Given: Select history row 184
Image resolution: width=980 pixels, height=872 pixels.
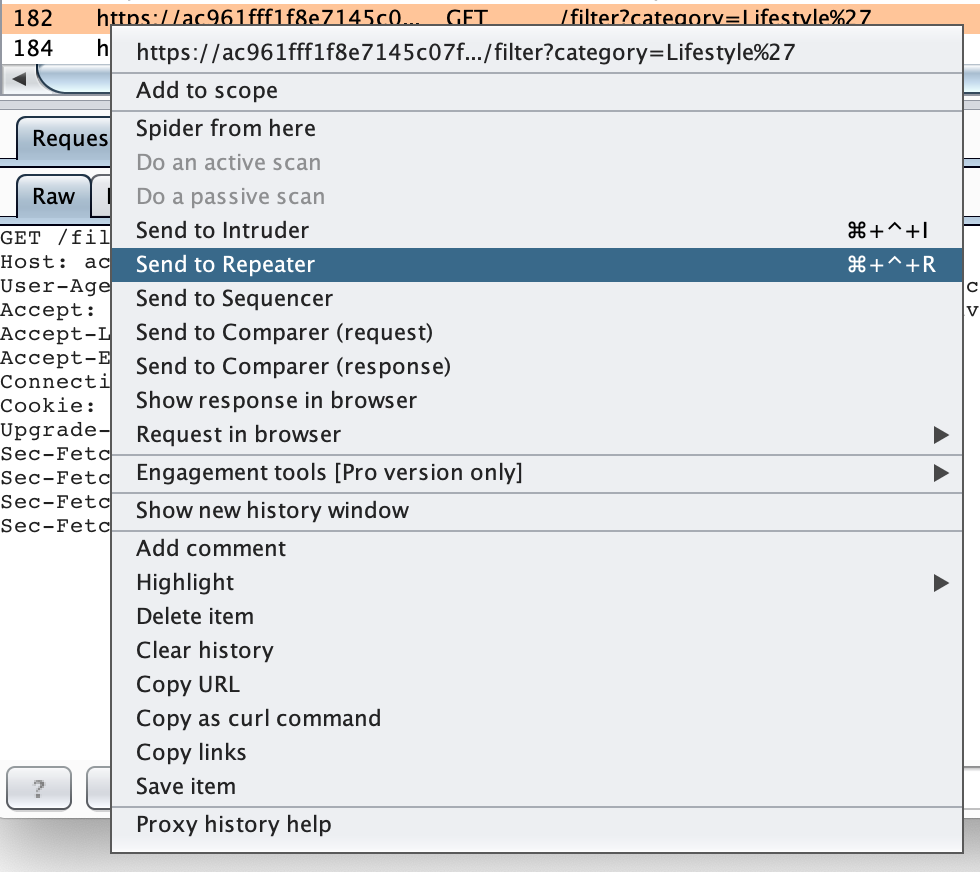Looking at the screenshot, I should click(x=56, y=48).
